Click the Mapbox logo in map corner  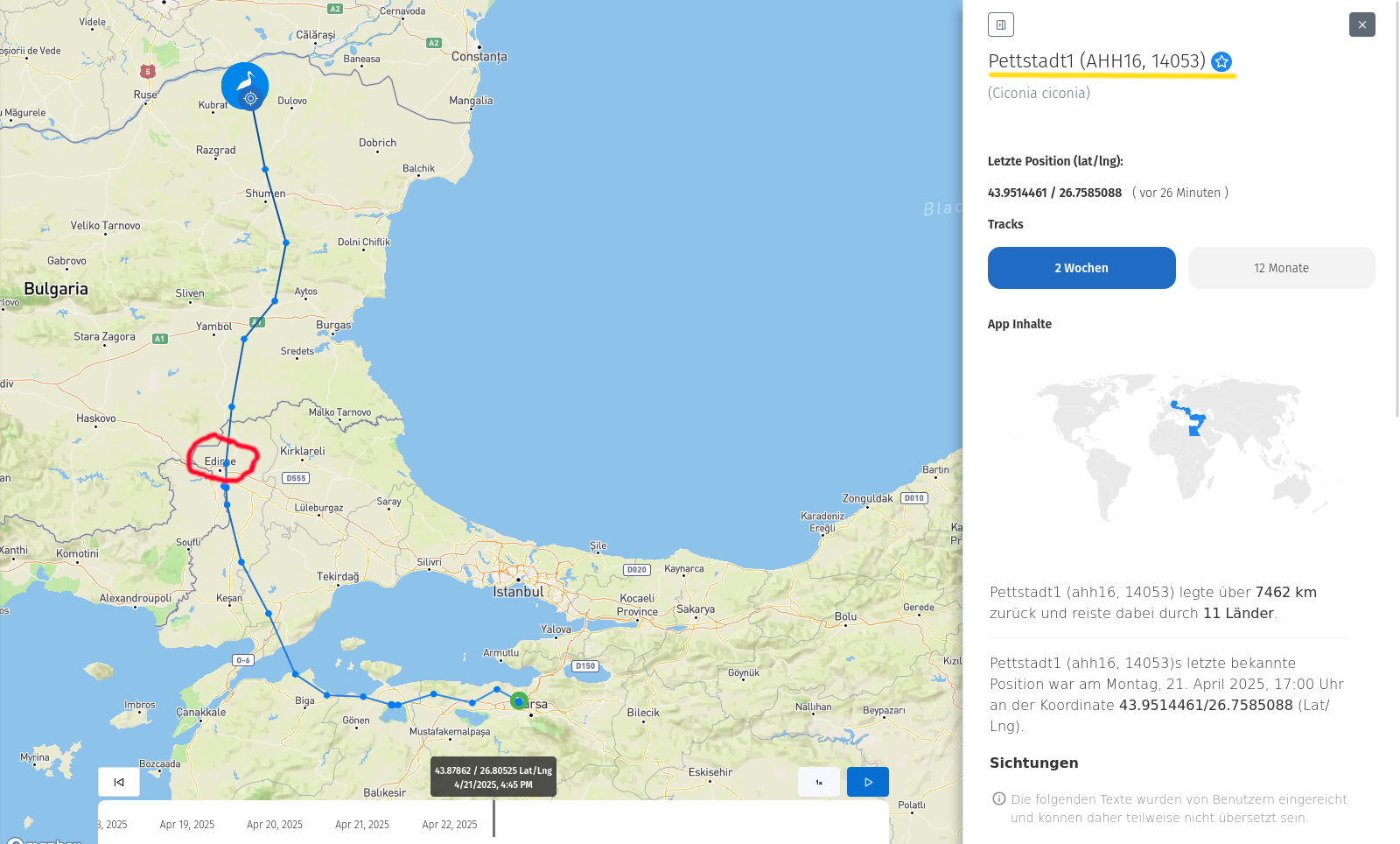coord(44,840)
